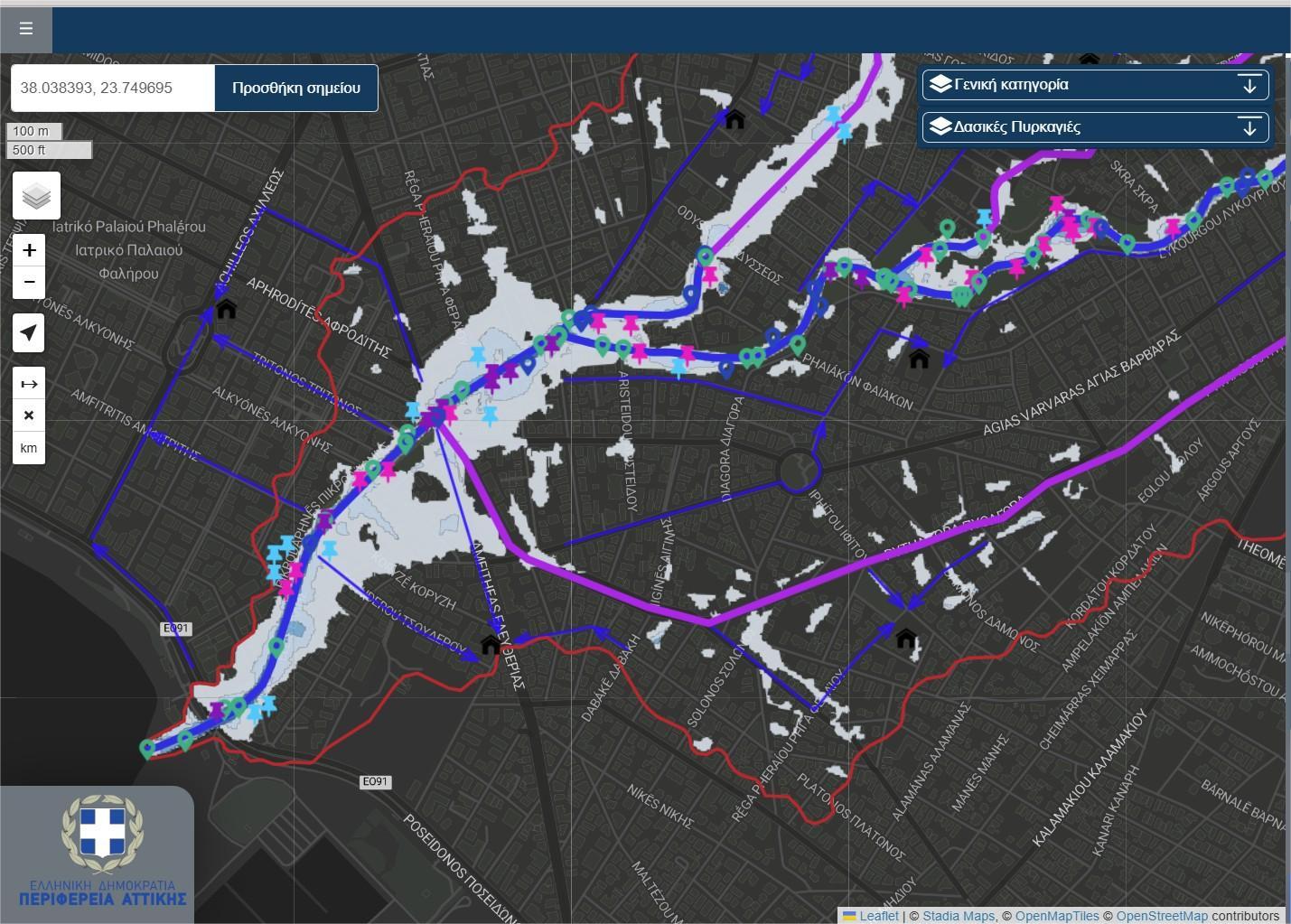Open the Leaflet attribution link
Screen dimensions: 1291x924
(x=878, y=916)
